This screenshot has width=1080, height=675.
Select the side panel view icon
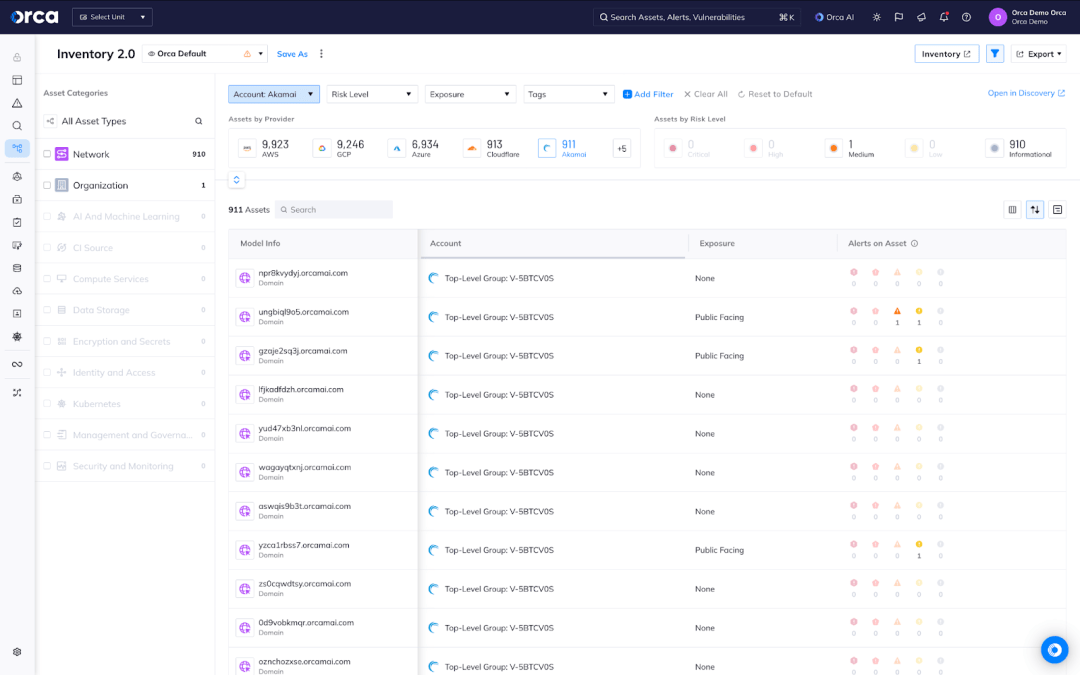click(x=1059, y=209)
